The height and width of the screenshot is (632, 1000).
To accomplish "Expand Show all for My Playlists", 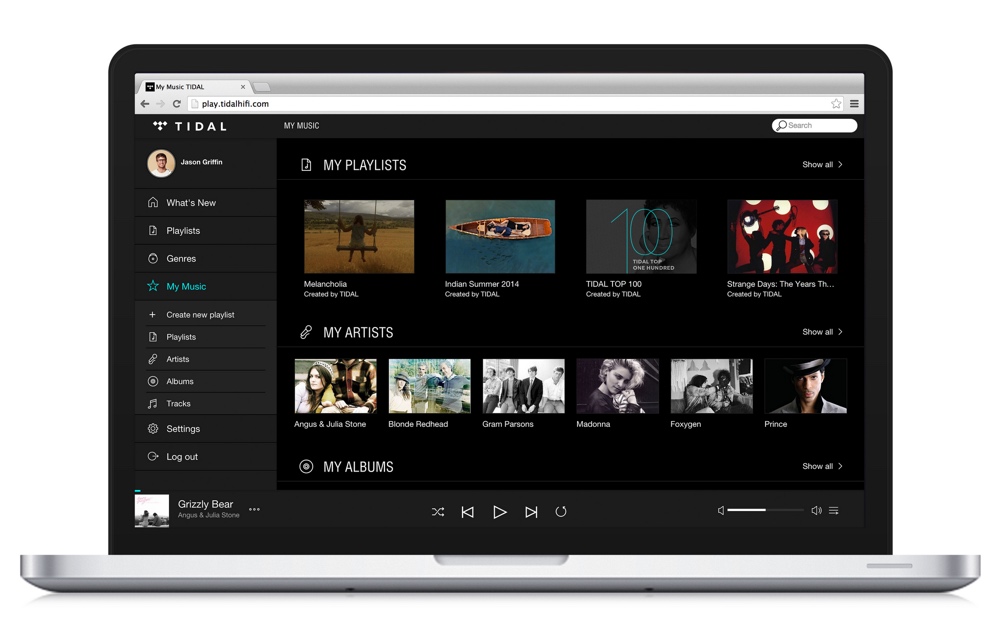I will [822, 165].
